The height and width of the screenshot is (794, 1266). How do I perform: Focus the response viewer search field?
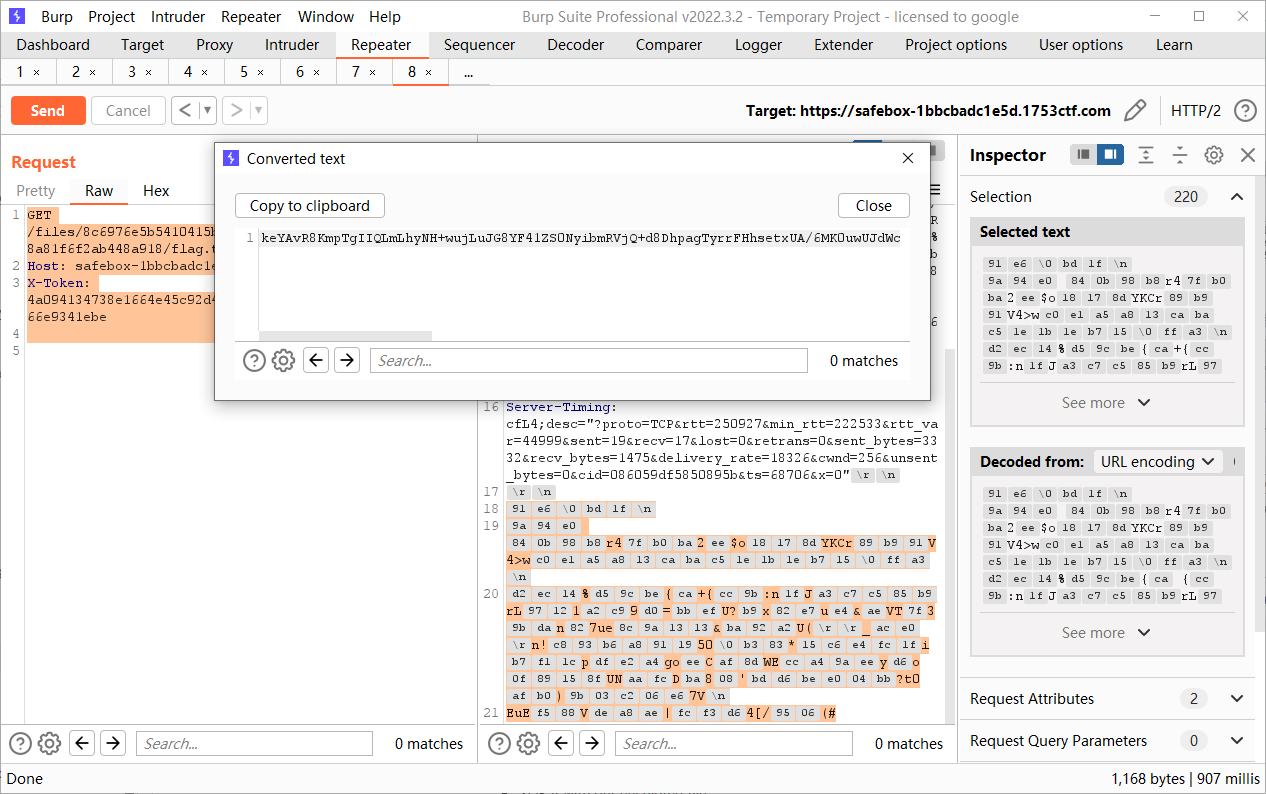pos(734,743)
